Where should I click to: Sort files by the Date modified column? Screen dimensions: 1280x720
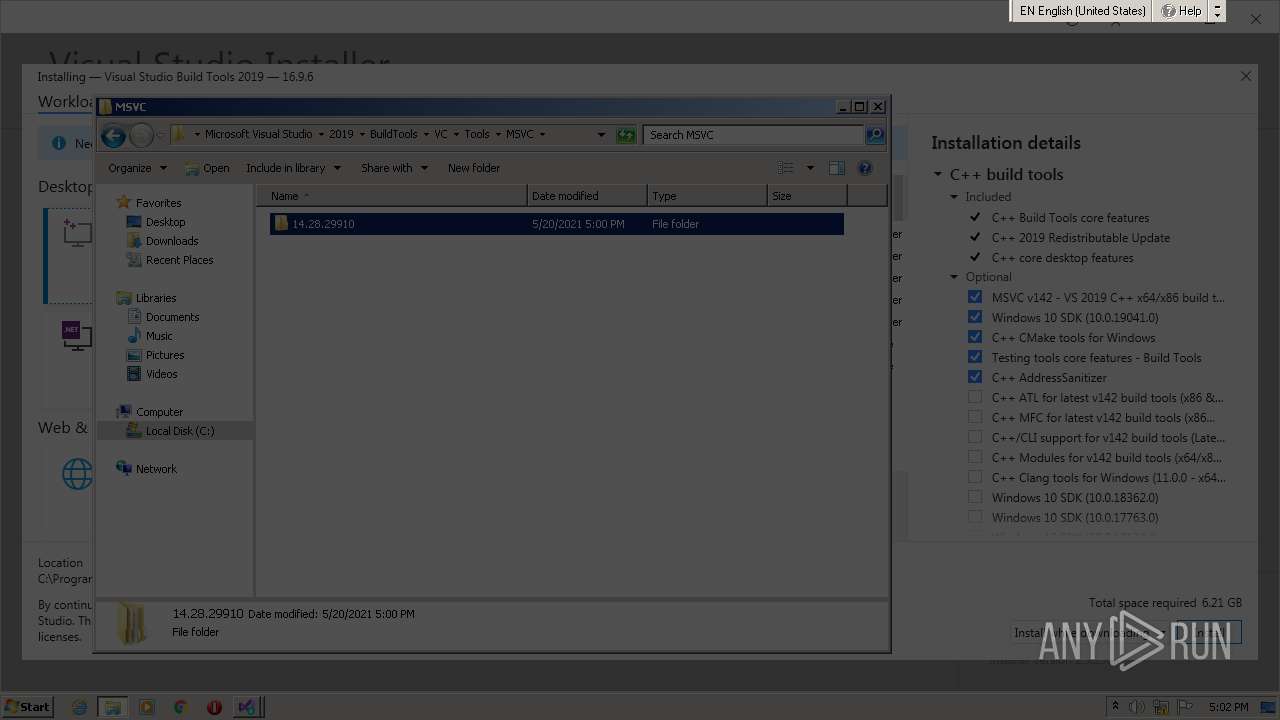tap(587, 196)
